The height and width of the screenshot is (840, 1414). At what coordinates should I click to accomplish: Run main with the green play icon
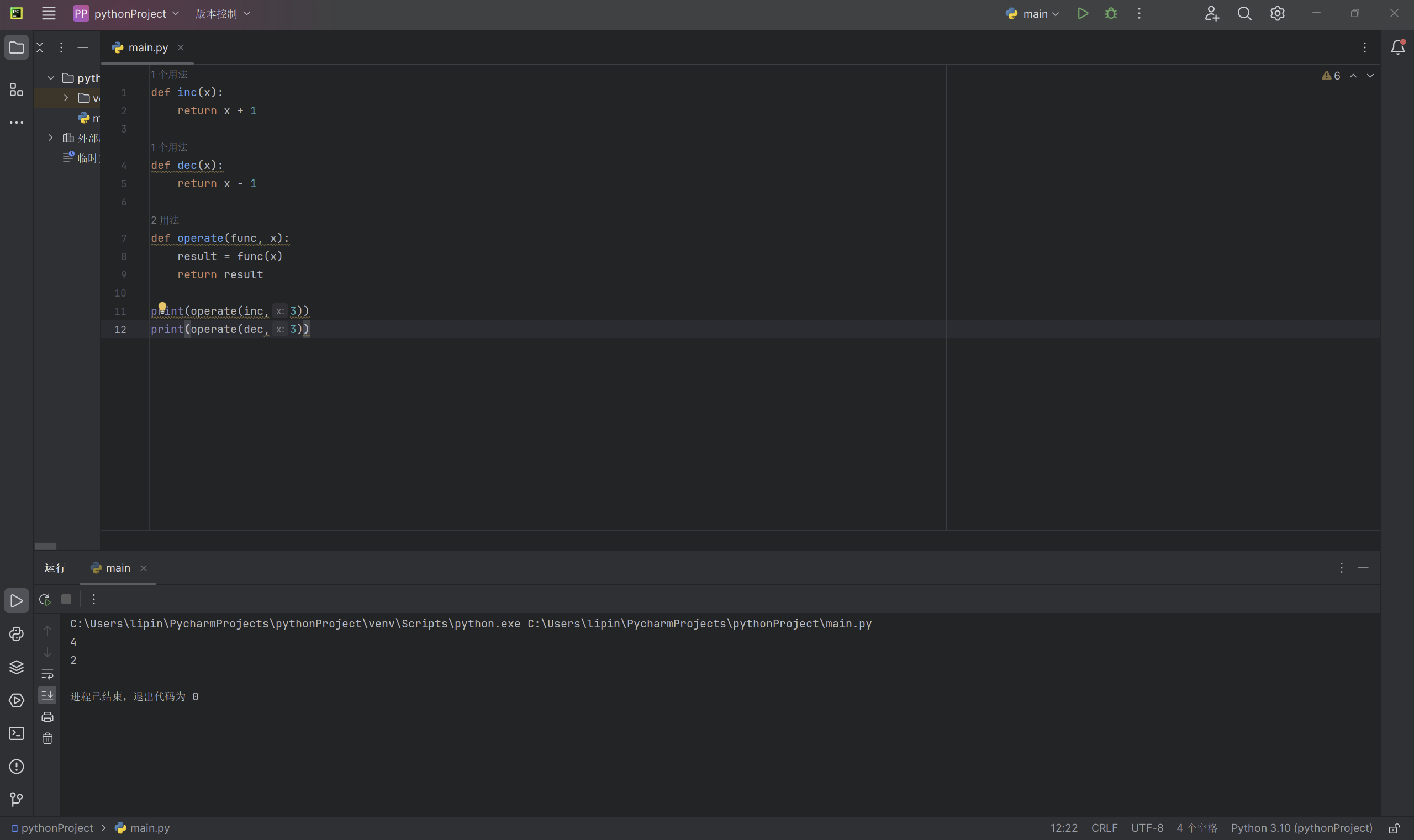pyautogui.click(x=1082, y=14)
